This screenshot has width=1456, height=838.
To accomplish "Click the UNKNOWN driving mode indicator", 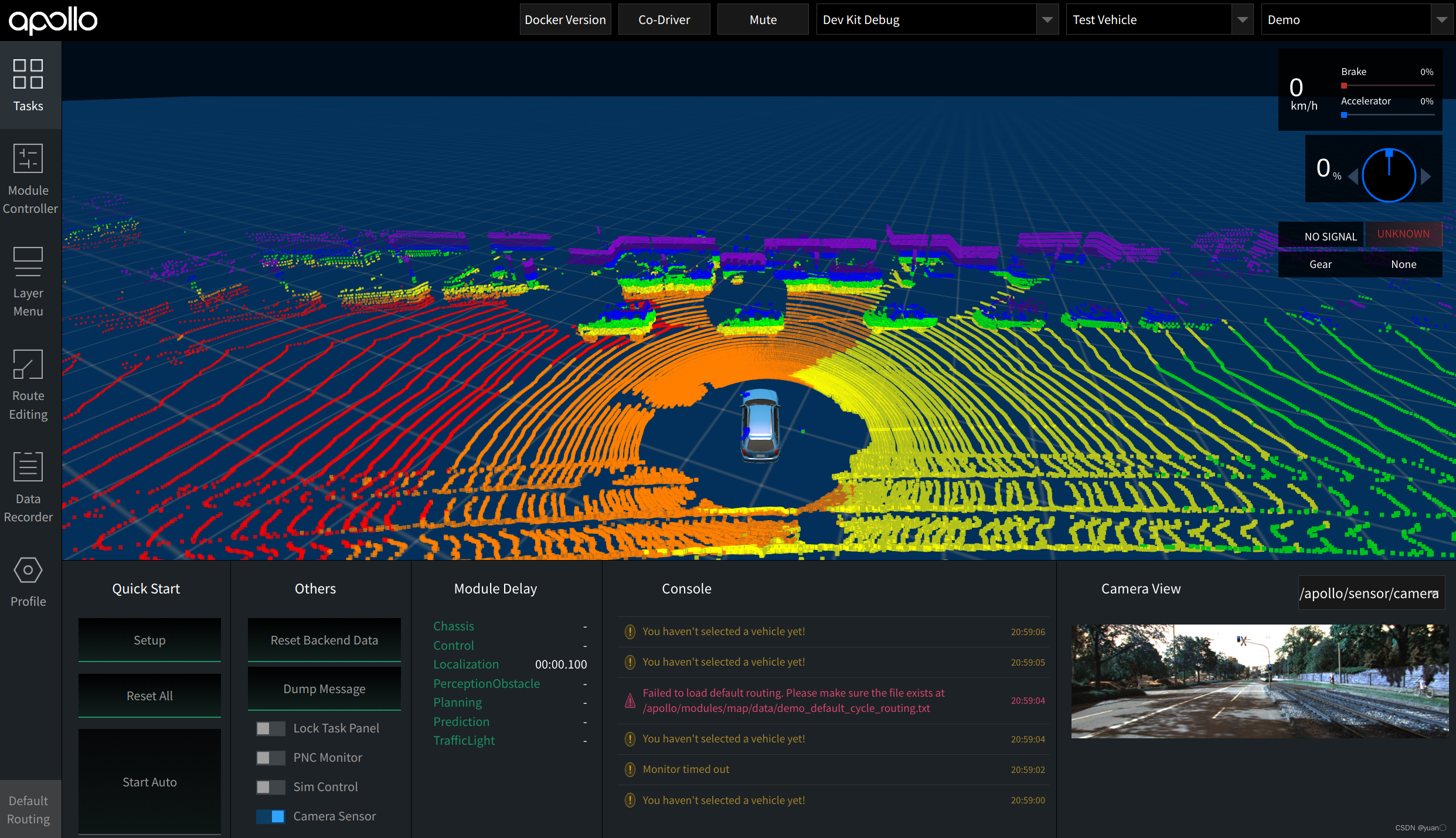I will [1403, 234].
